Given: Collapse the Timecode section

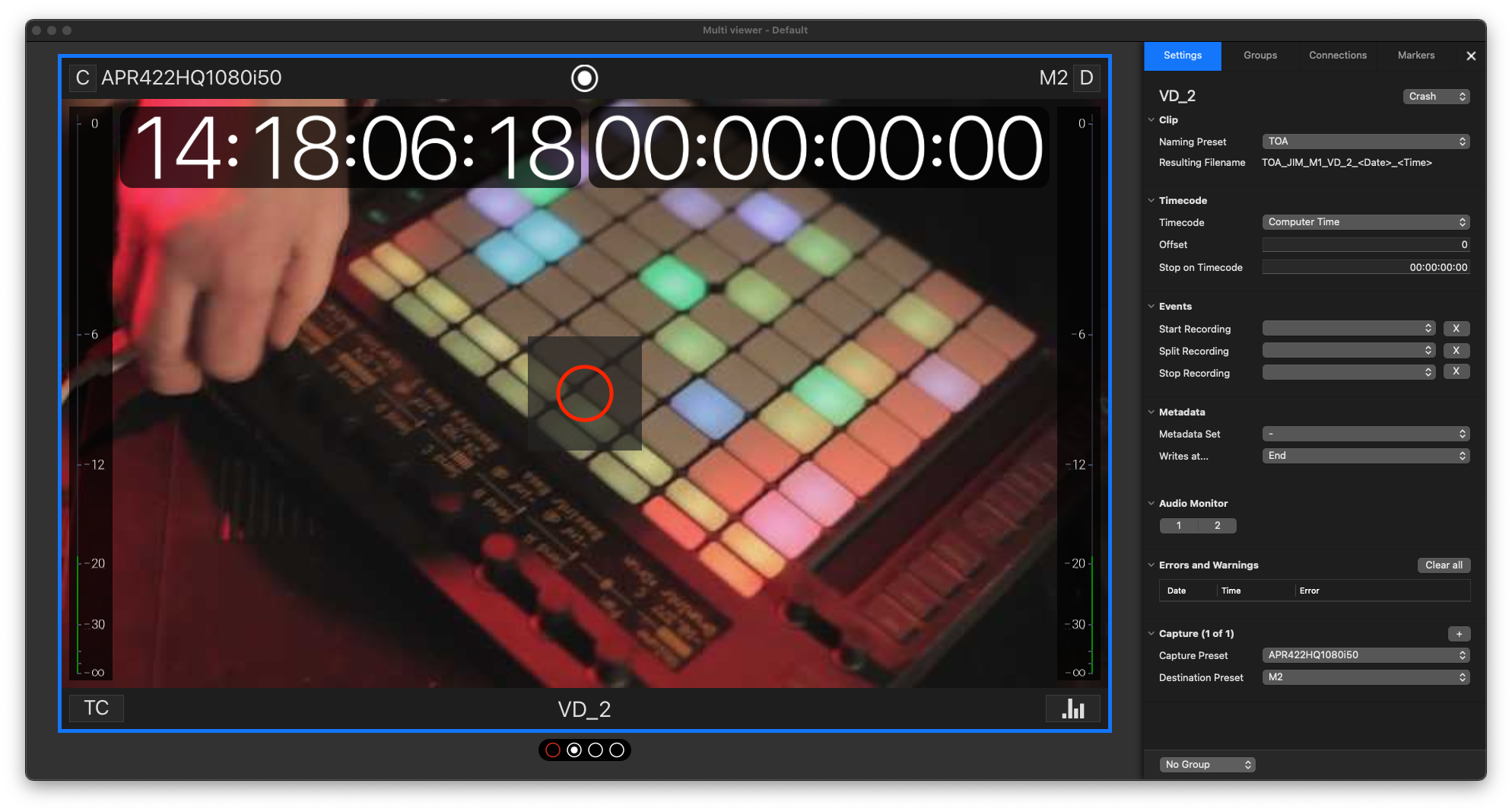Looking at the screenshot, I should [1151, 201].
